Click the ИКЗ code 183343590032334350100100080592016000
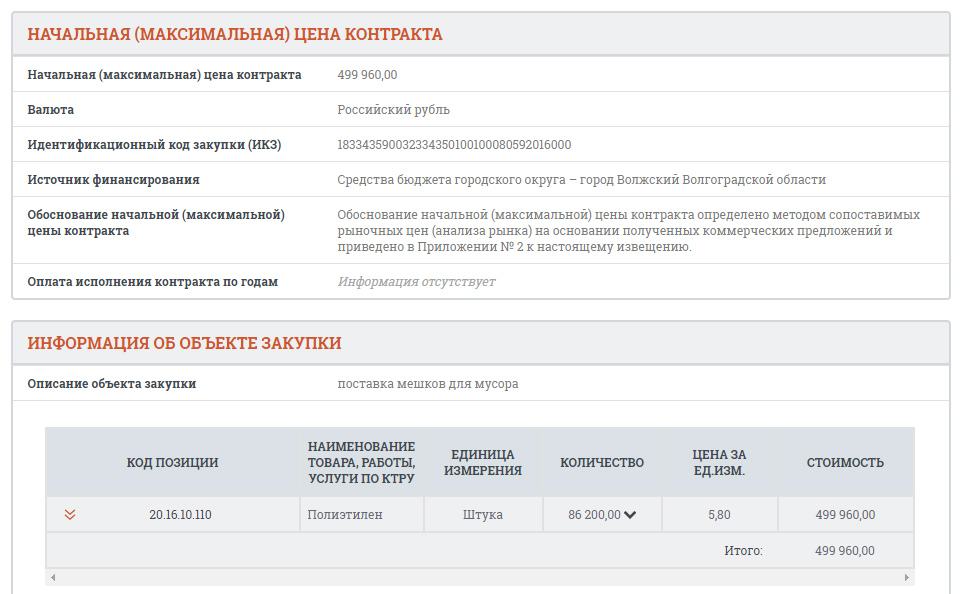Image resolution: width=980 pixels, height=594 pixels. point(455,144)
